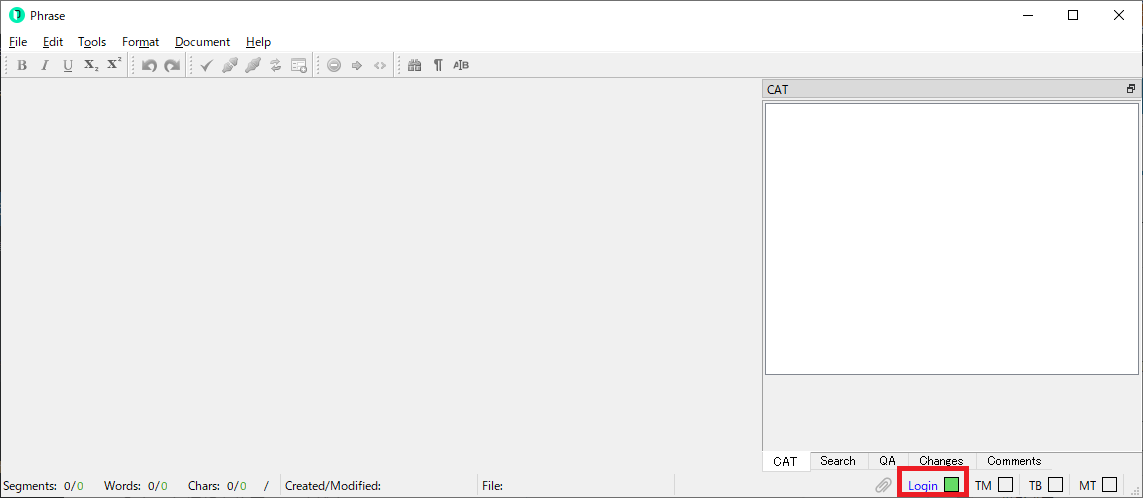The height and width of the screenshot is (498, 1143).
Task: Toggle the MT status box
Action: tap(1109, 485)
